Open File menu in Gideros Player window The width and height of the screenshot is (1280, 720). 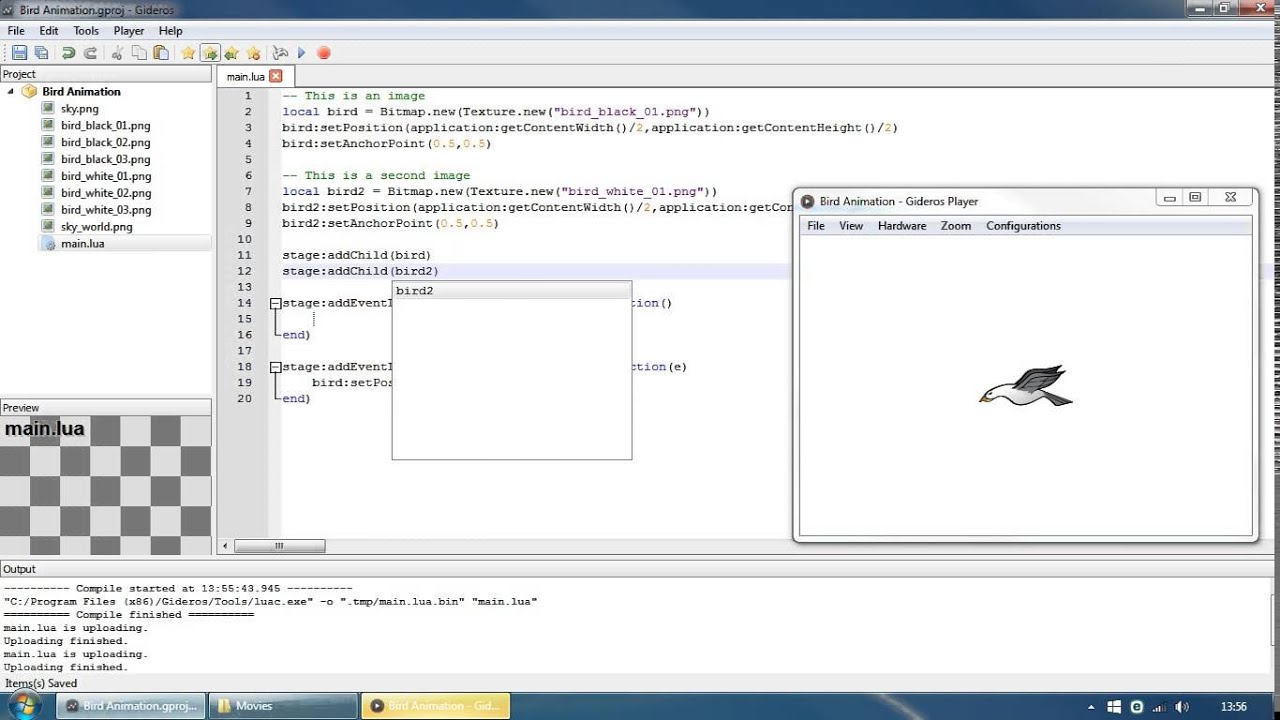816,226
